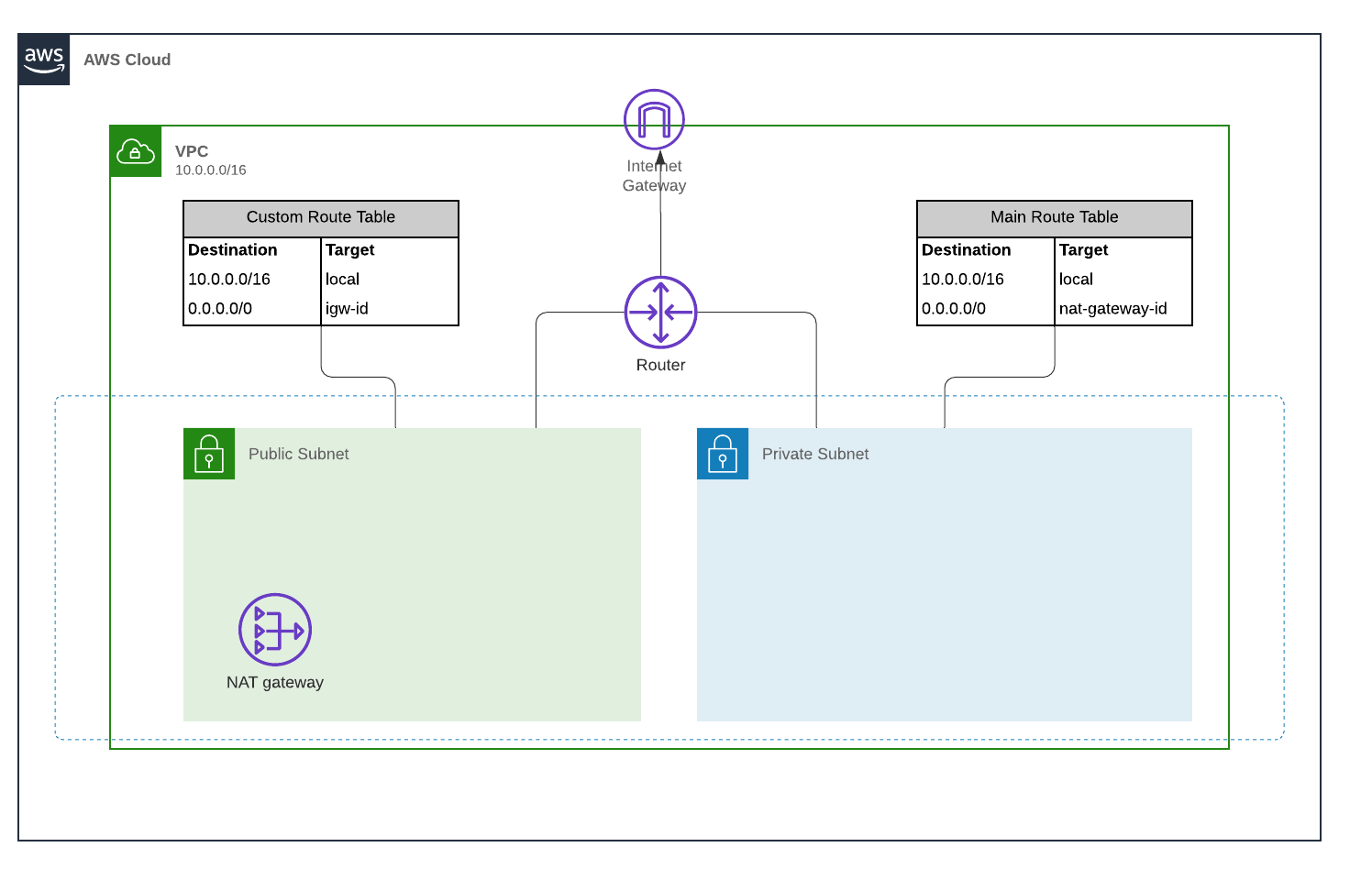Select 10.0.0.0/16 cell in Main Route Table
Screen dimensions: 1372x891
click(963, 280)
